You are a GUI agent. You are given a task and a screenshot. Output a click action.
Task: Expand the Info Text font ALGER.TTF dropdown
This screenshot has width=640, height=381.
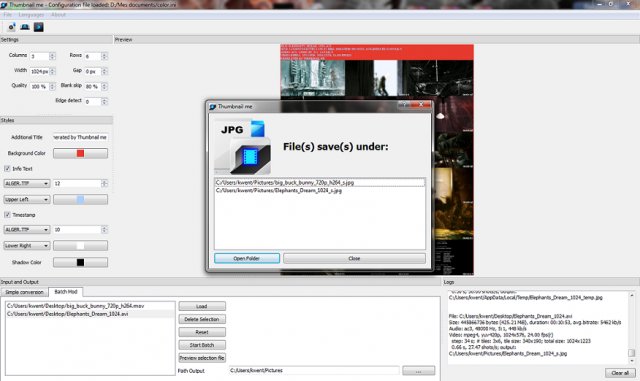27,183
